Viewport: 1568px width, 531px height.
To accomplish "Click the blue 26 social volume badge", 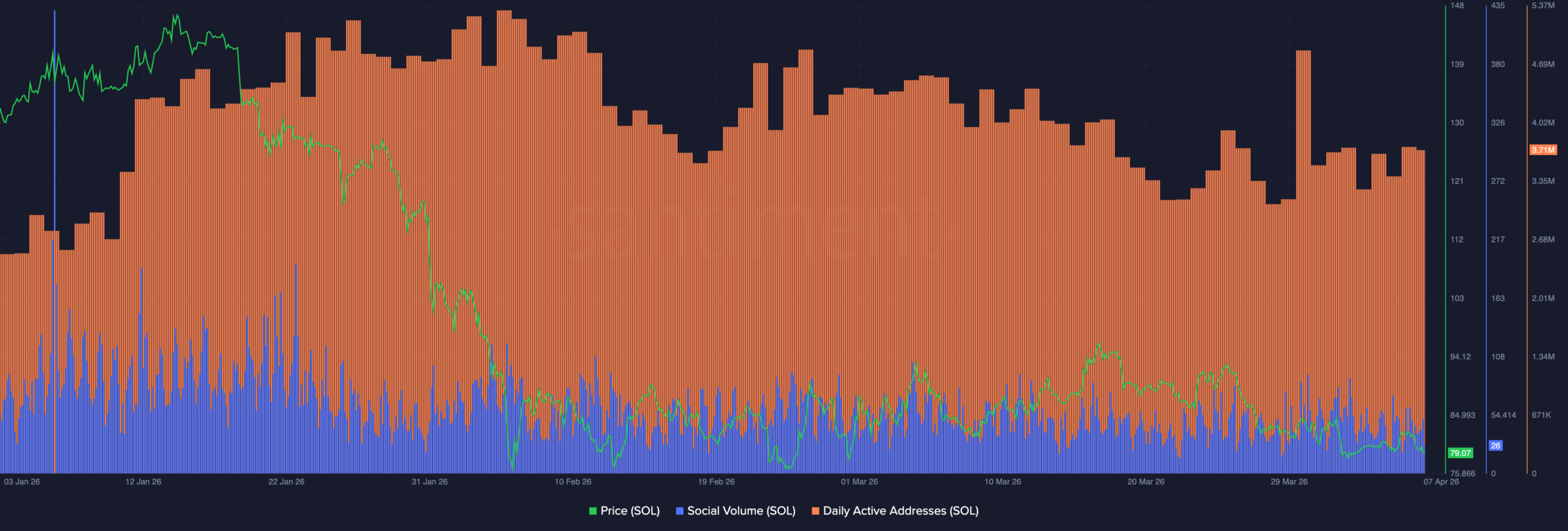I will [1495, 446].
